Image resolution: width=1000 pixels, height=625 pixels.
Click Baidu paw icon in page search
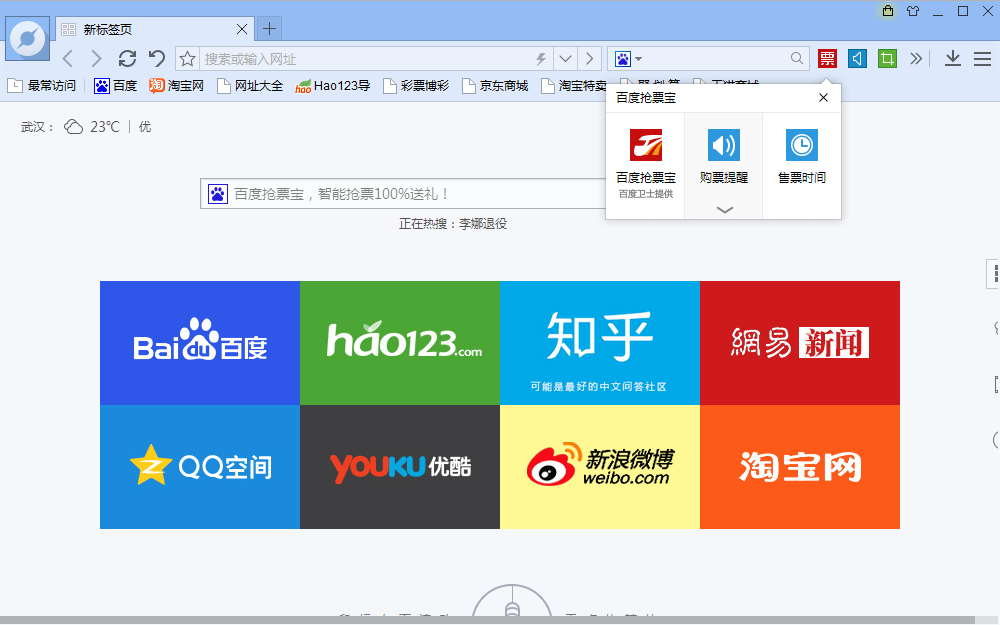217,193
